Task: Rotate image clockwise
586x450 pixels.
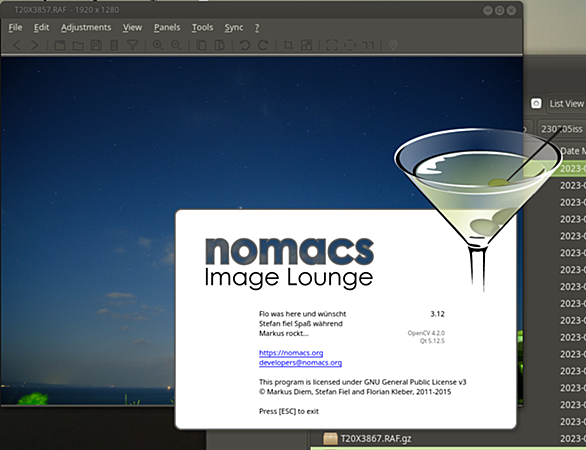Action: 263,45
